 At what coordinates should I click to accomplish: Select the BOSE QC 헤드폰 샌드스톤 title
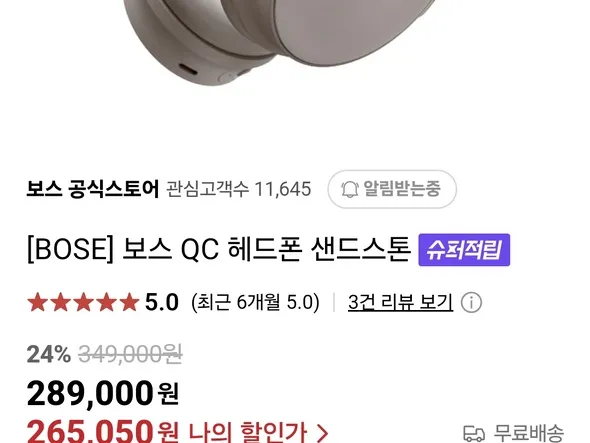pos(219,249)
